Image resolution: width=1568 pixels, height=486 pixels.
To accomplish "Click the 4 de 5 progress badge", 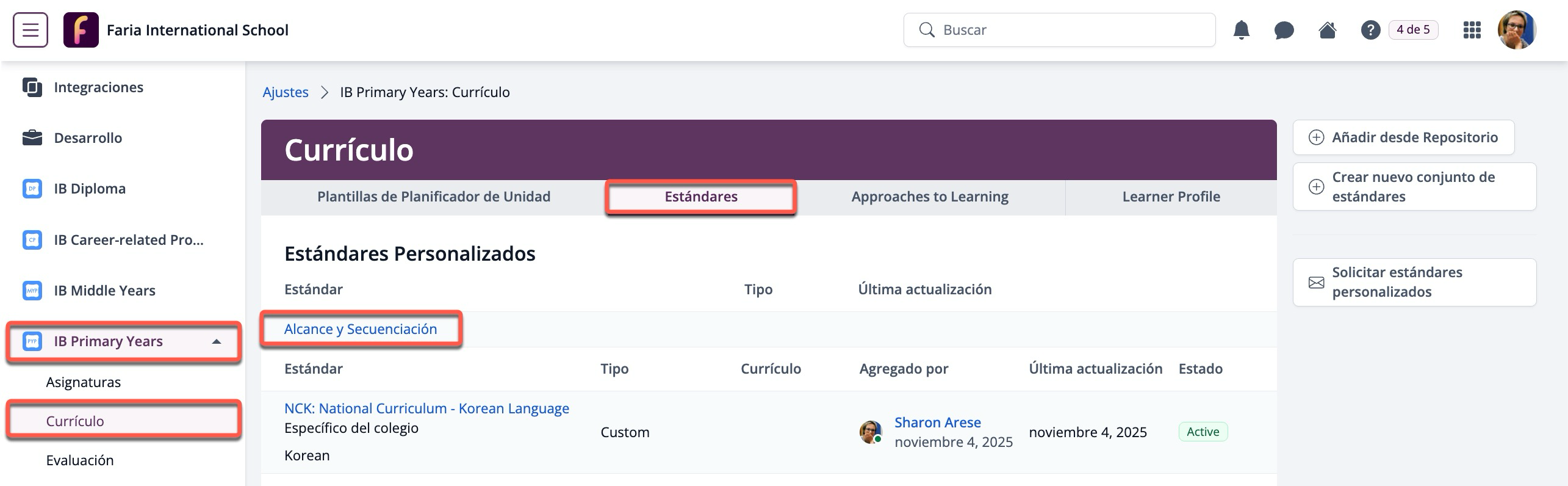I will (1413, 30).
